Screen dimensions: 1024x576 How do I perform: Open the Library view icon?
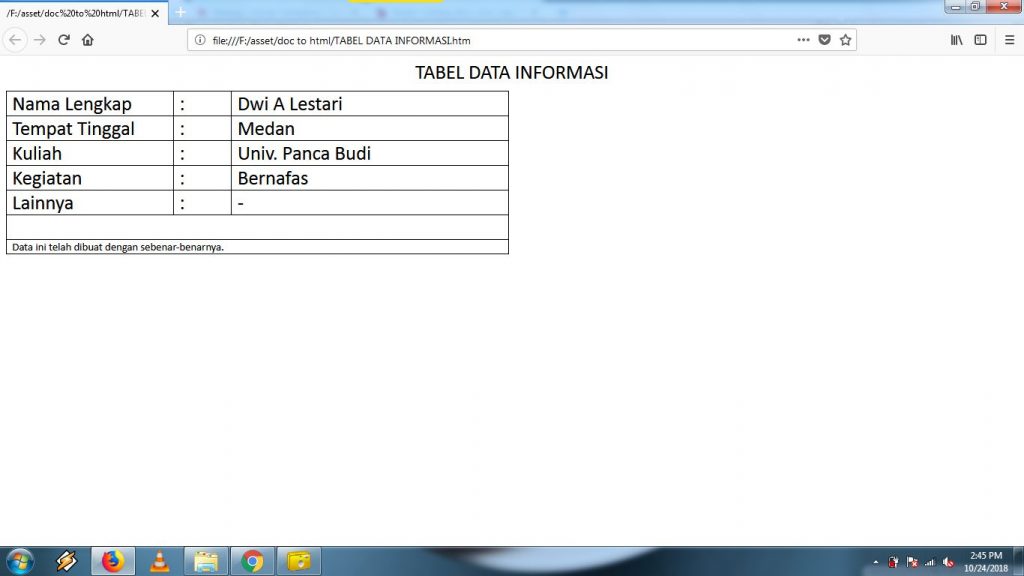point(956,40)
